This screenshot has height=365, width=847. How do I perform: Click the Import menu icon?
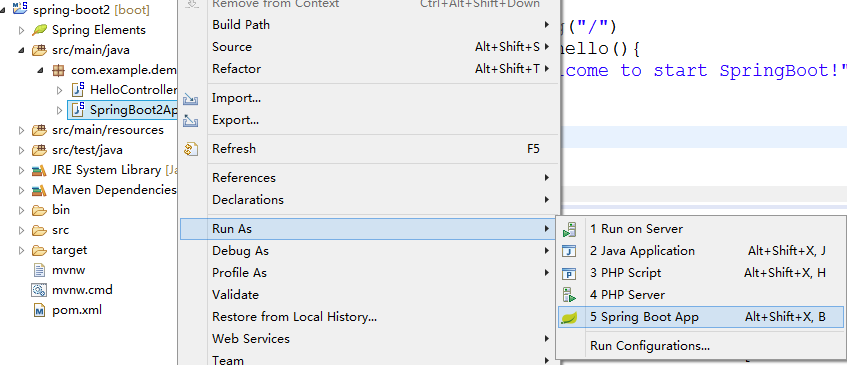point(191,98)
